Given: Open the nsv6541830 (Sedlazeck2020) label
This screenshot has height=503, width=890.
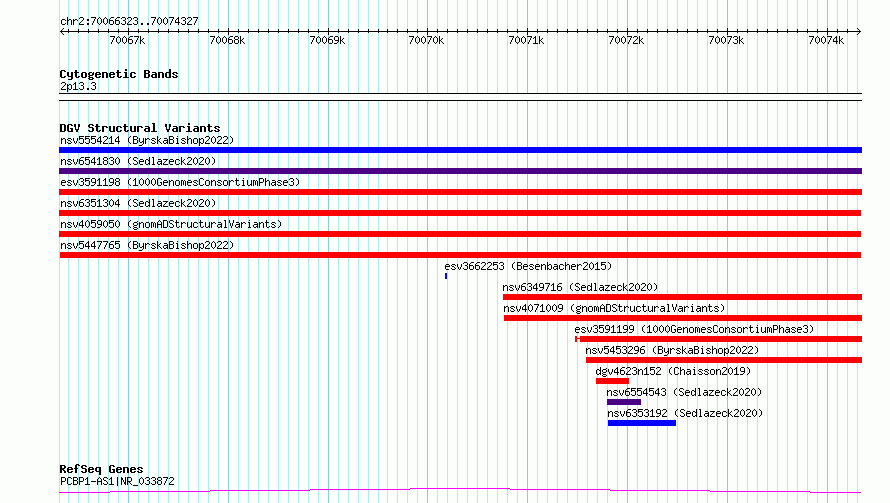Looking at the screenshot, I should point(138,161).
